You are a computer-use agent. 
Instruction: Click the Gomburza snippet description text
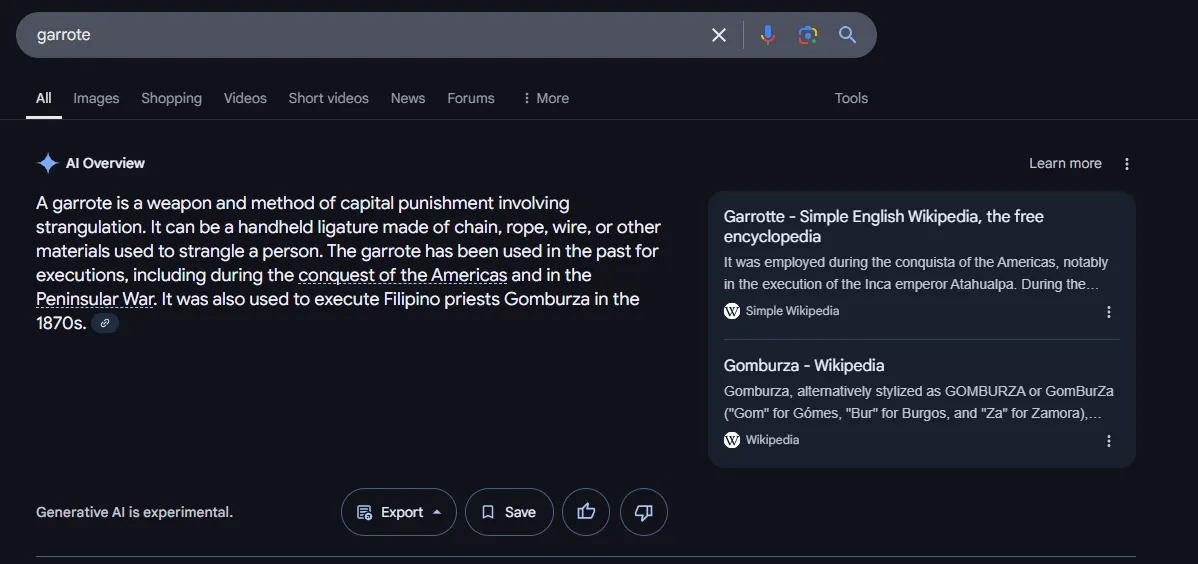tap(918, 403)
